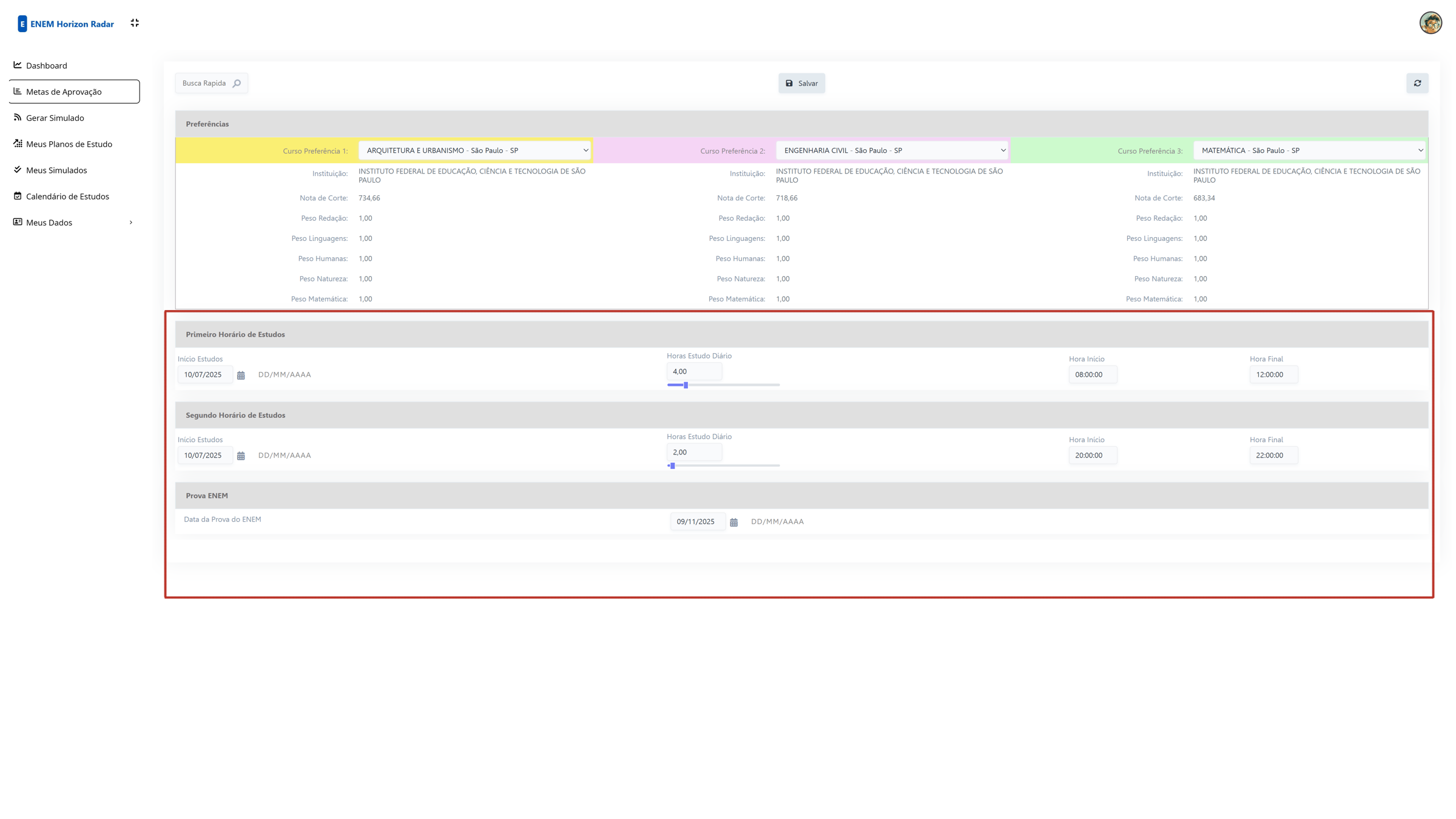The height and width of the screenshot is (819, 1456).
Task: Click the Dashboard chart icon
Action: [x=18, y=65]
